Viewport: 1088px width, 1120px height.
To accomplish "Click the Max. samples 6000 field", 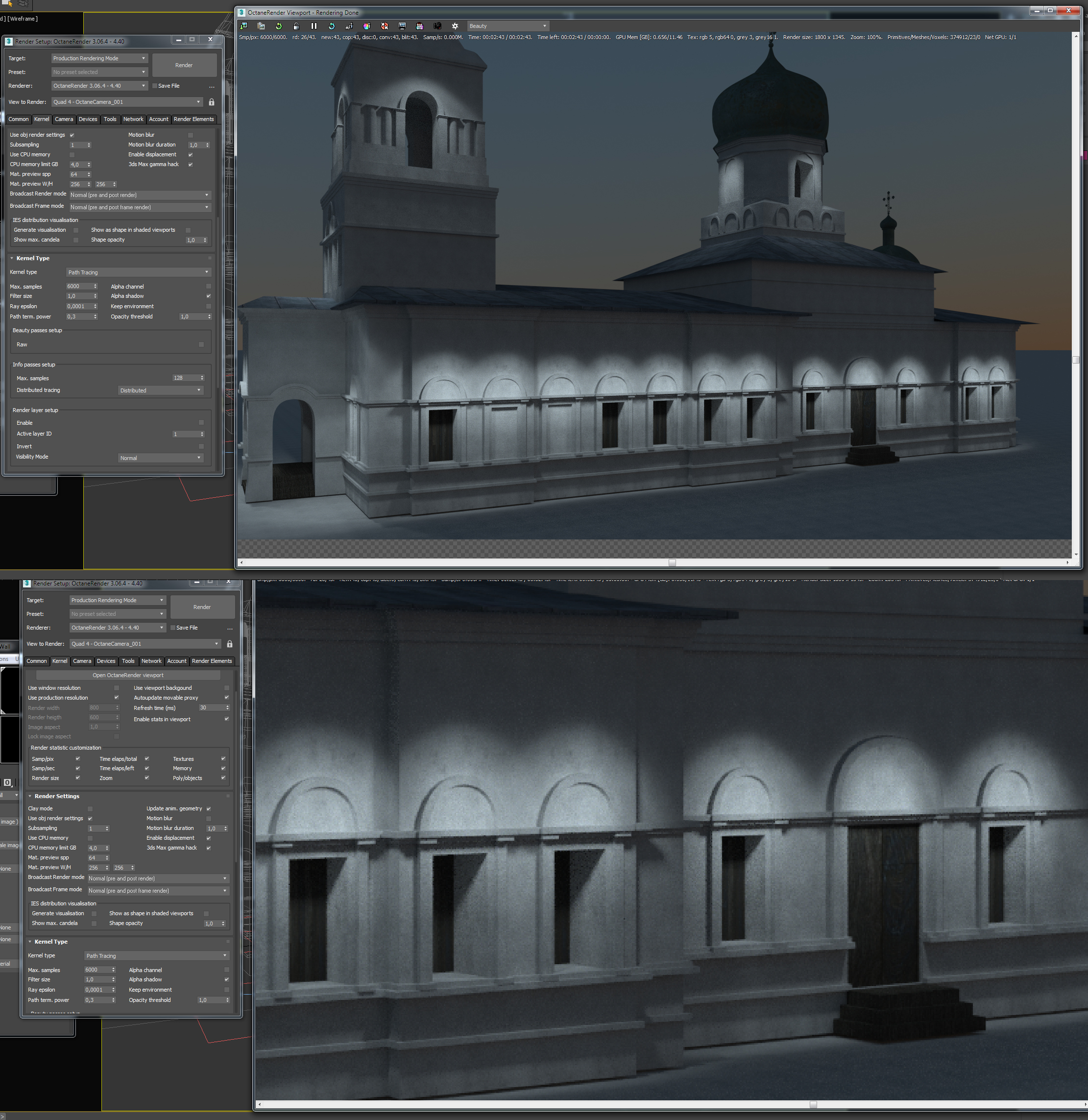I will coord(78,286).
